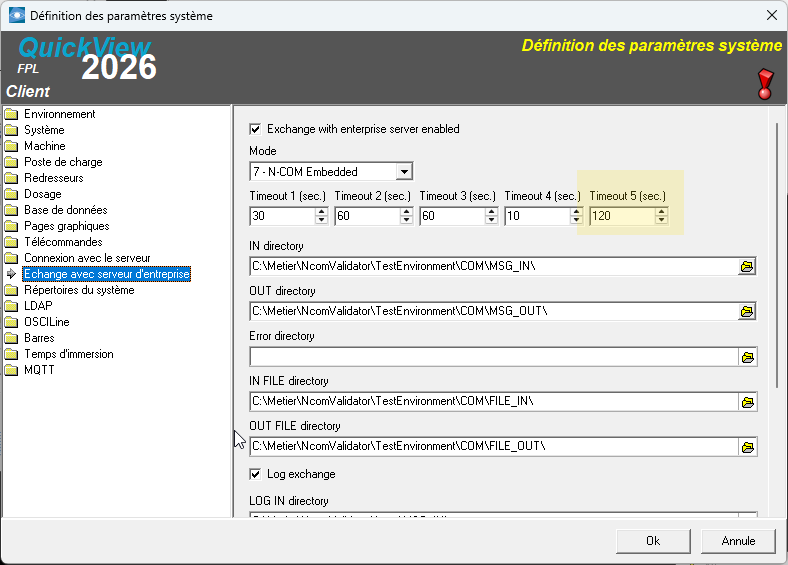The width and height of the screenshot is (788, 565).
Task: Click the OSCILine folder icon
Action: (11, 322)
